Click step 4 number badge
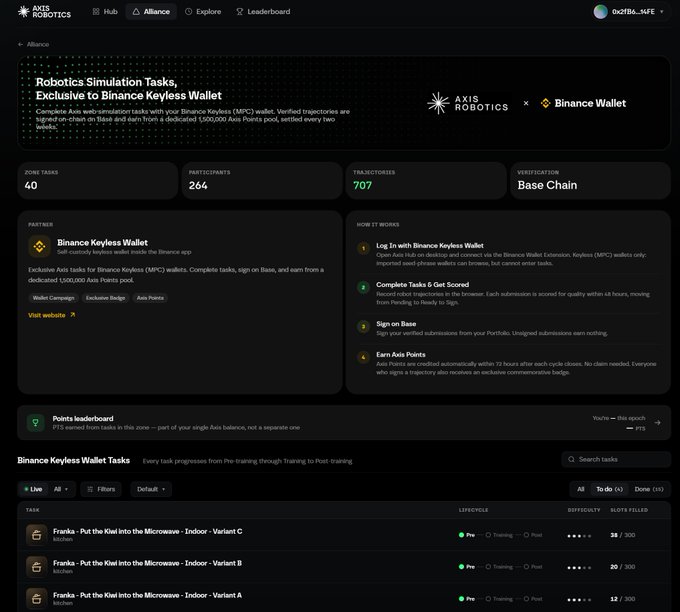 363,357
